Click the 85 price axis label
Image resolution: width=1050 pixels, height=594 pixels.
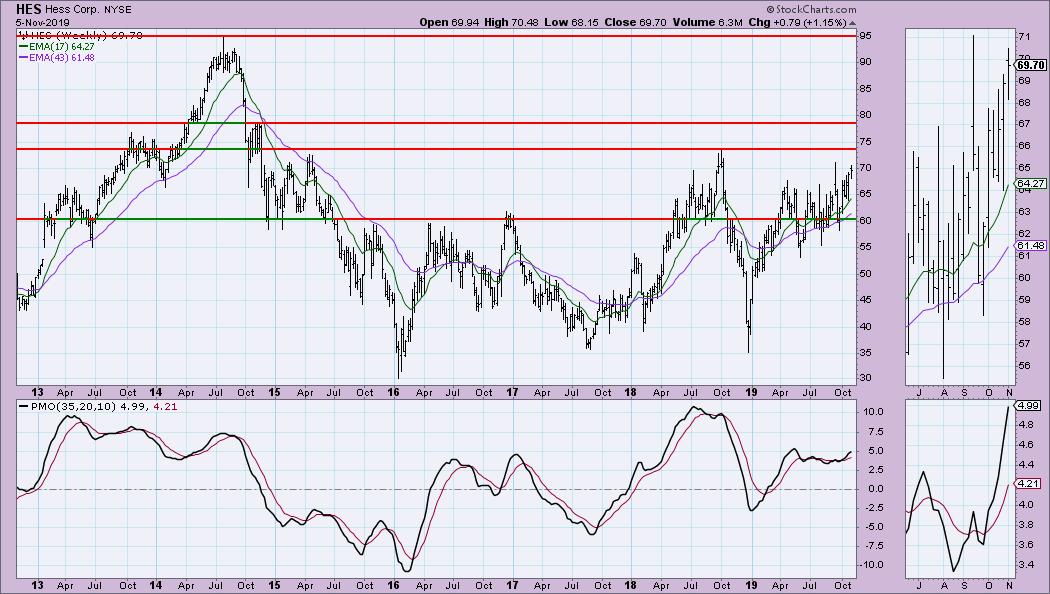866,88
